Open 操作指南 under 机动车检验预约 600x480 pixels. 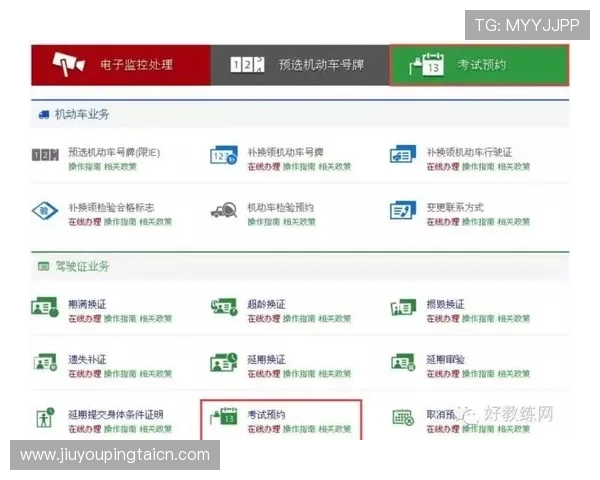[264, 222]
